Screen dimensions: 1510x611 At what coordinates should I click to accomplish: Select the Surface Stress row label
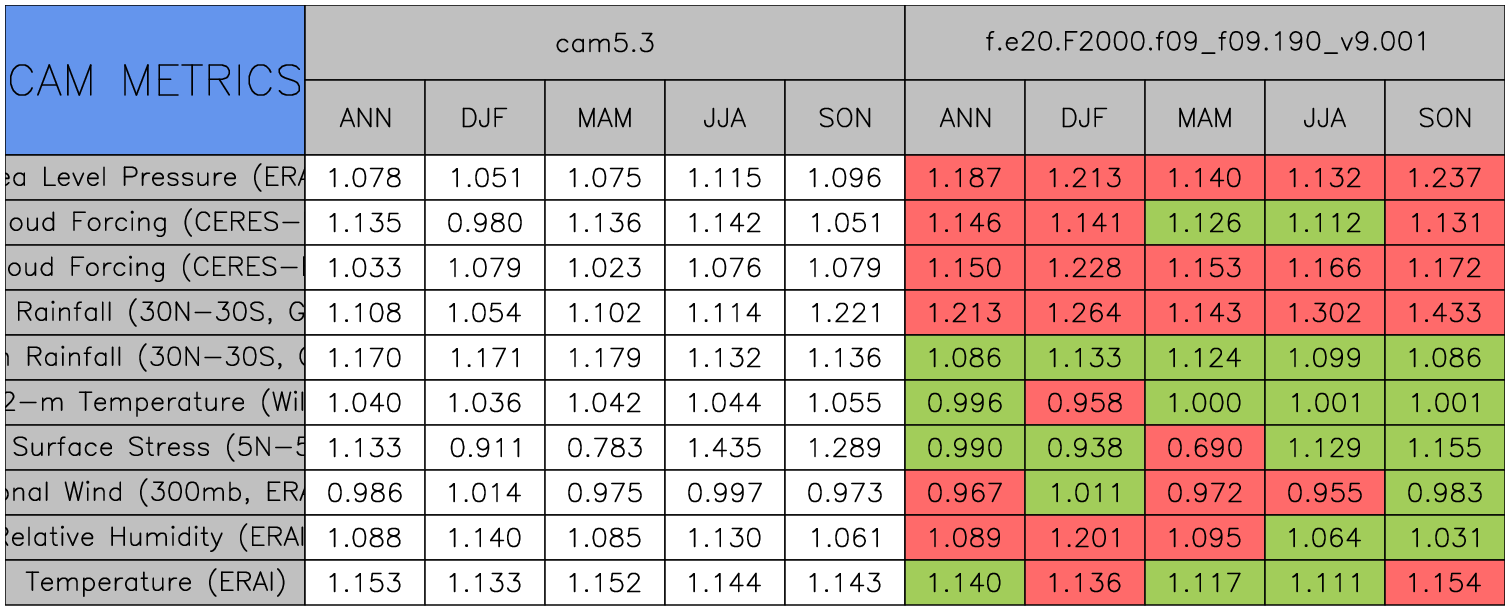[x=155, y=448]
